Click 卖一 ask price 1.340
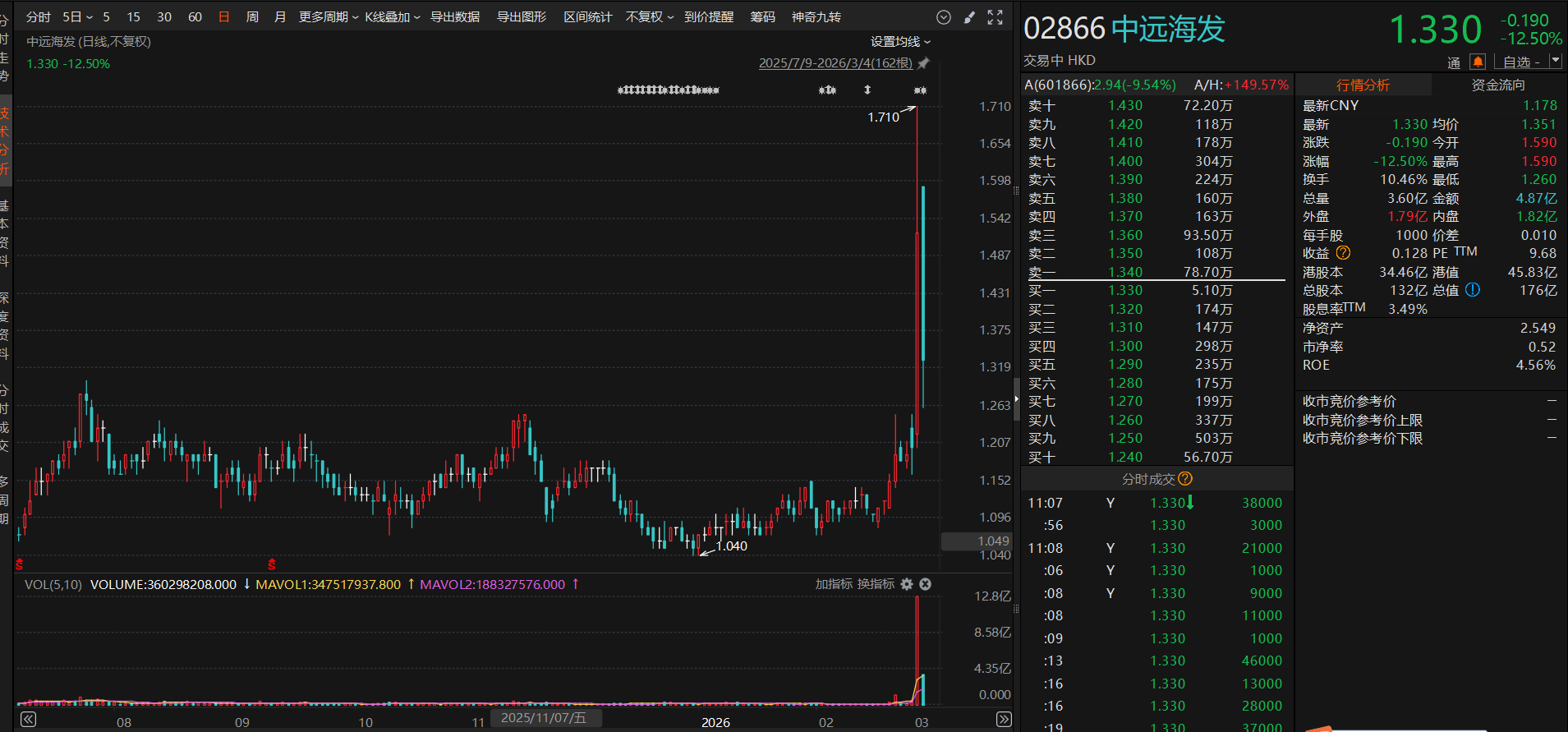Image resolution: width=1568 pixels, height=732 pixels. click(1125, 272)
